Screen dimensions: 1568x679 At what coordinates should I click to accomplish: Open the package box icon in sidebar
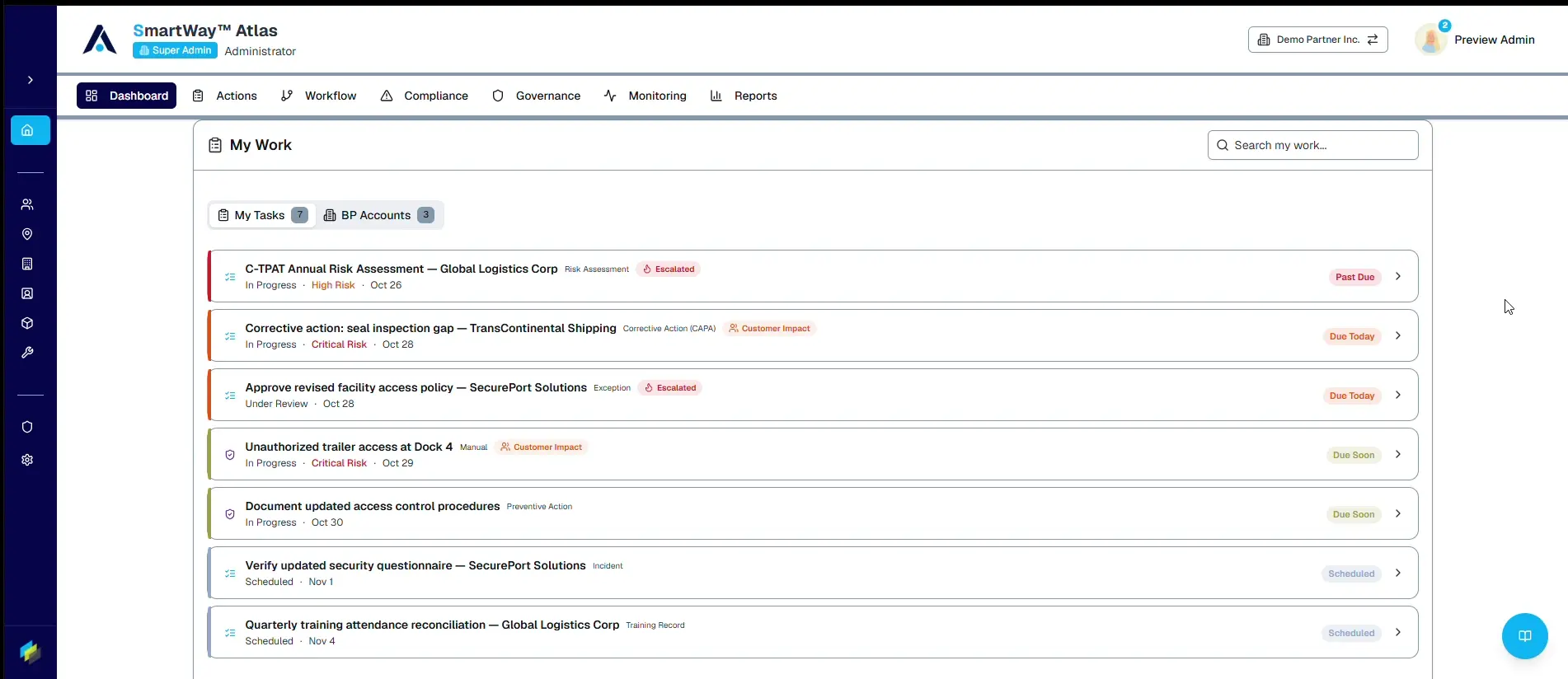tap(27, 323)
